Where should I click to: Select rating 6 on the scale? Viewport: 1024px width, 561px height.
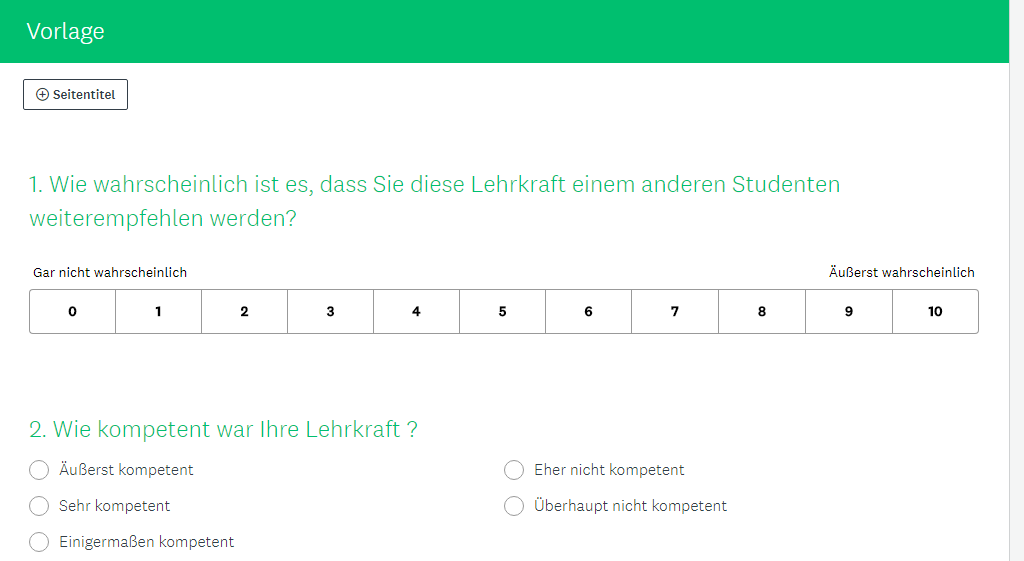pyautogui.click(x=588, y=311)
